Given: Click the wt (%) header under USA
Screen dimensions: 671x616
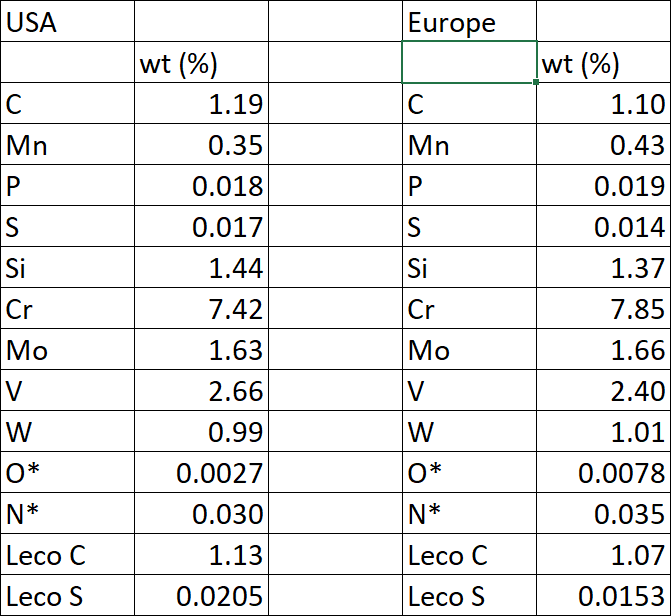Looking at the screenshot, I should pos(200,63).
